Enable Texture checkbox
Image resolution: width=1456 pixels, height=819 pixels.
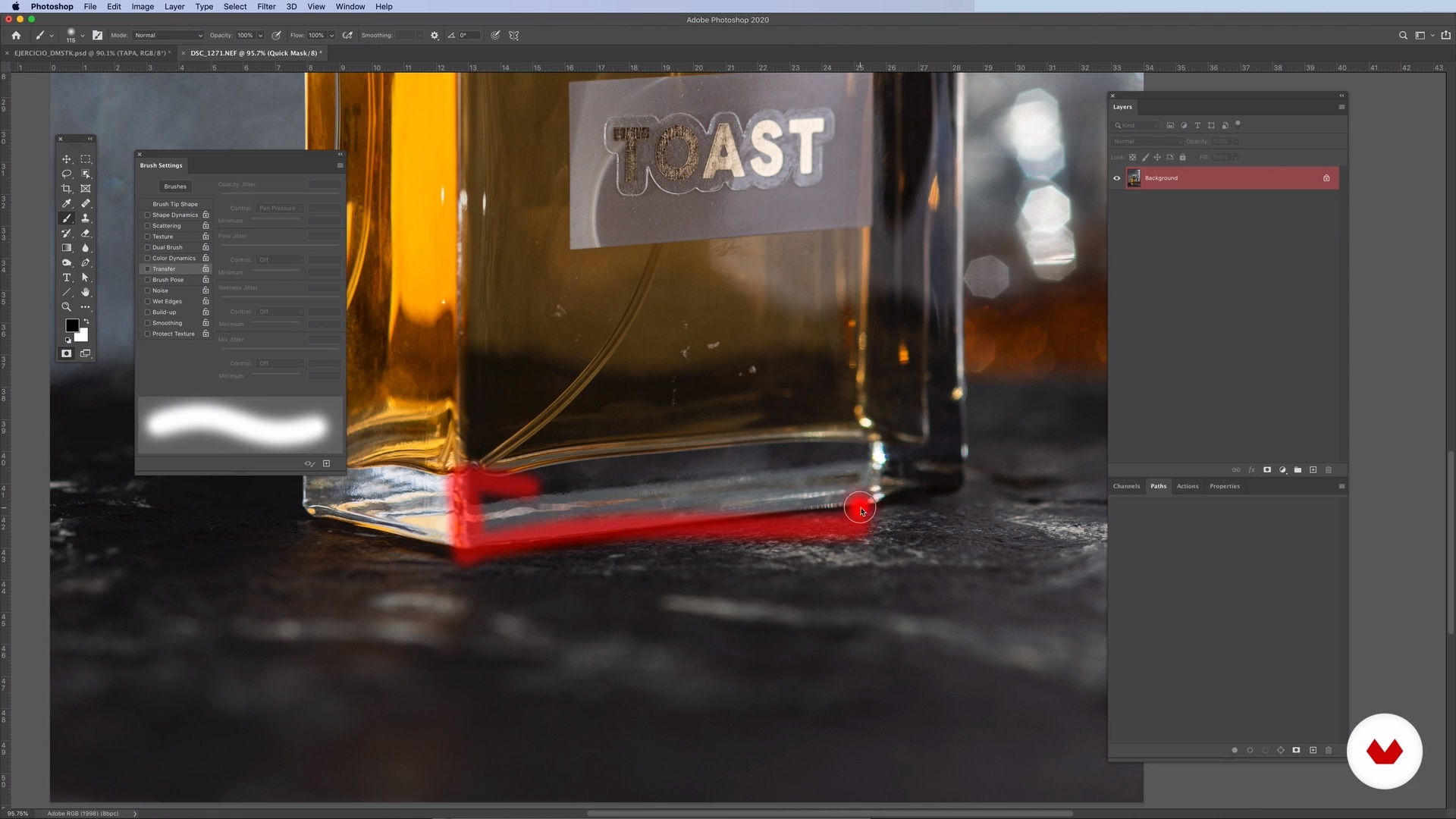click(x=147, y=237)
